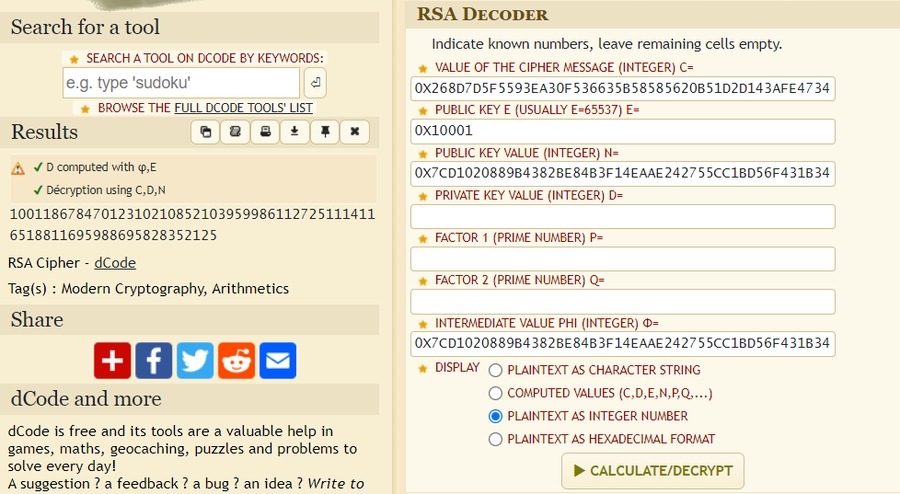This screenshot has width=900, height=494.
Task: Submit tool search with enter icon
Action: pyautogui.click(x=315, y=82)
